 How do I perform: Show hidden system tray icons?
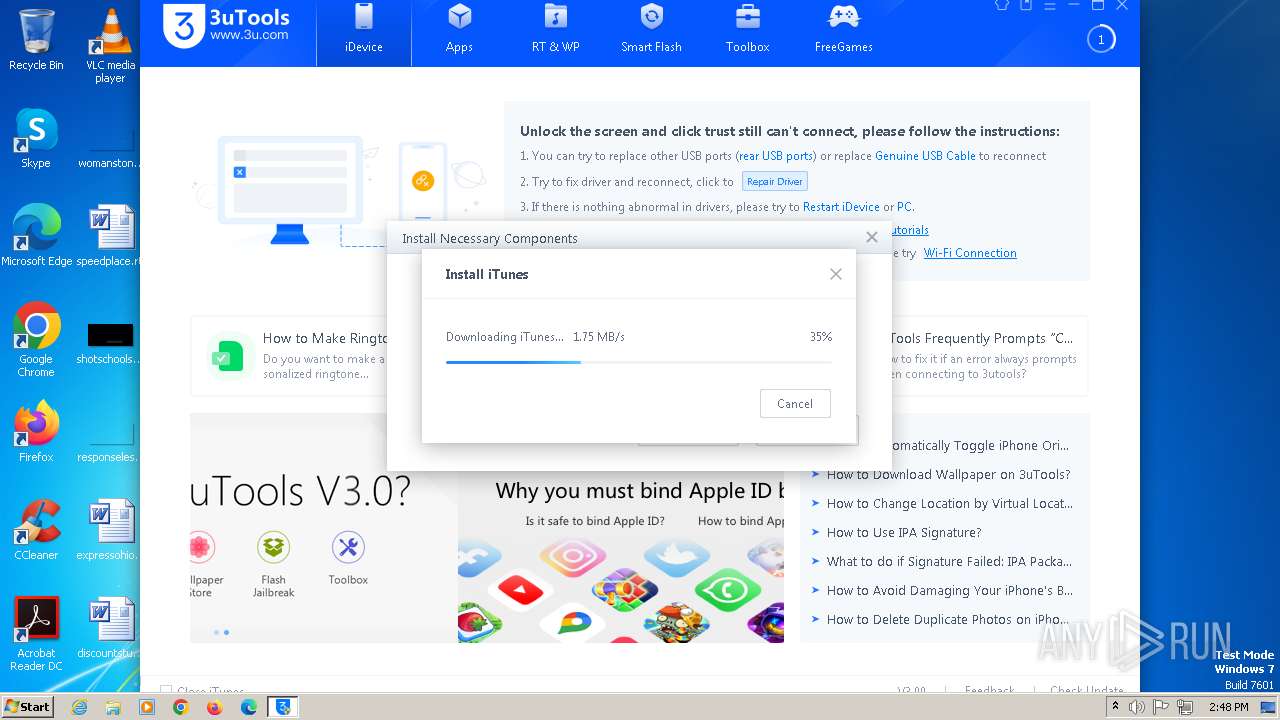tap(1115, 707)
